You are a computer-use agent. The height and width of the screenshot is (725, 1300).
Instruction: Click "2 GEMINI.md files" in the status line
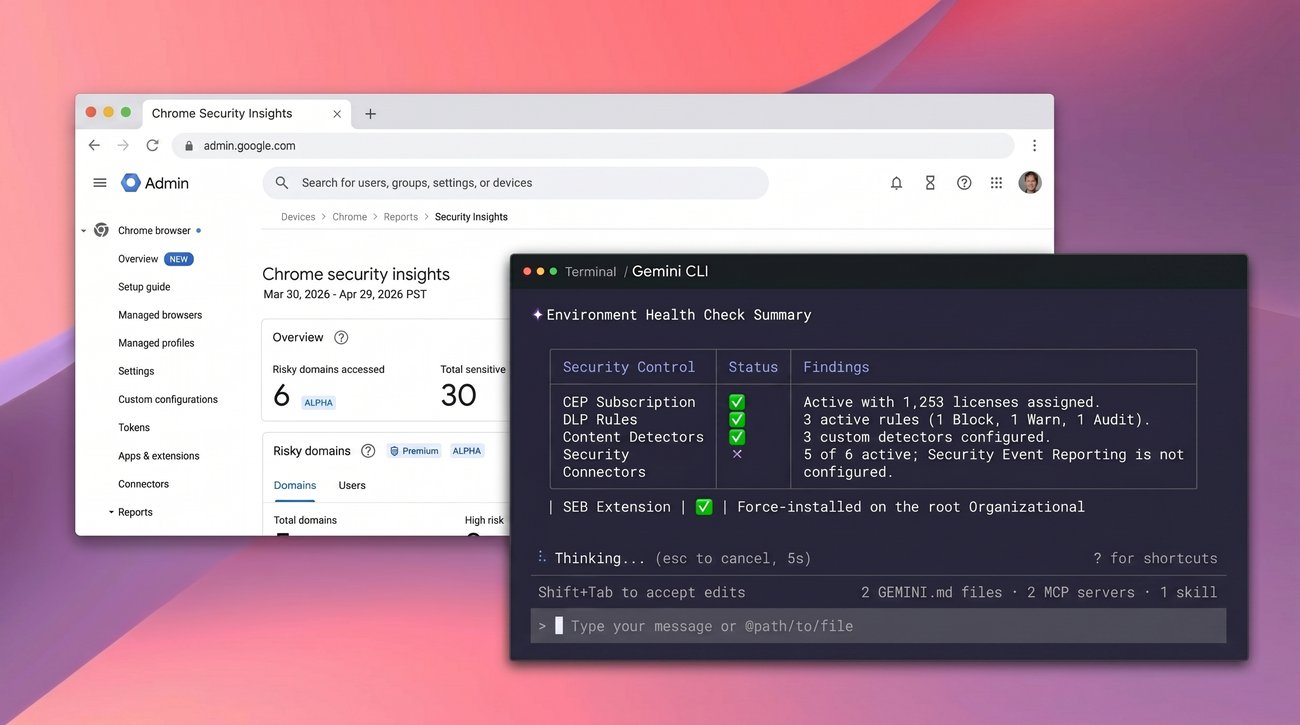932,592
